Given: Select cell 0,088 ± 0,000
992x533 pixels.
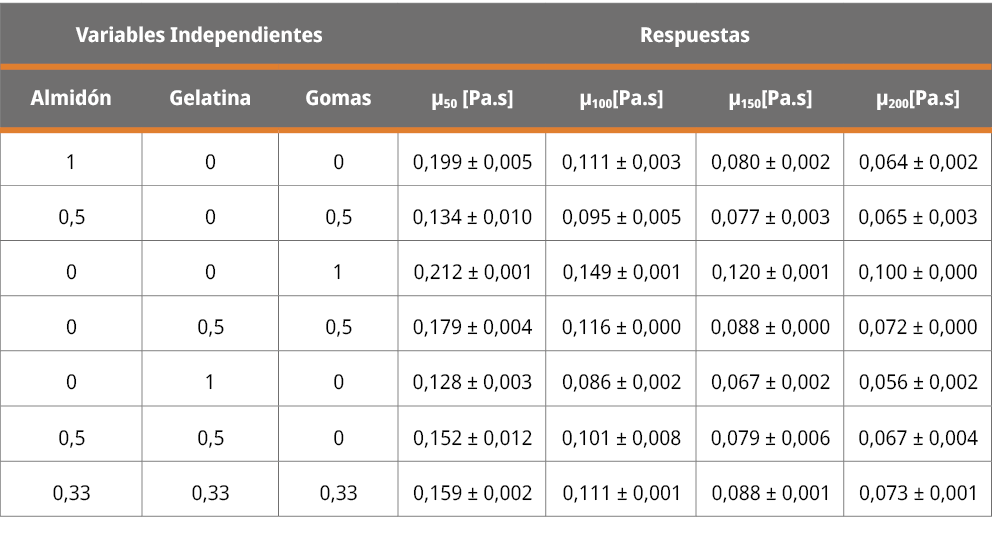Looking at the screenshot, I should tap(770, 327).
